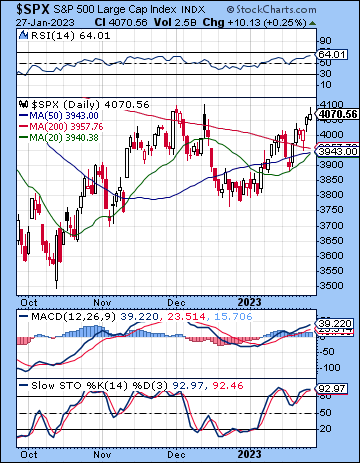The image size is (360, 463).
Task: Click the Slow STO %K(14) %D(3) label
Action: (99, 386)
